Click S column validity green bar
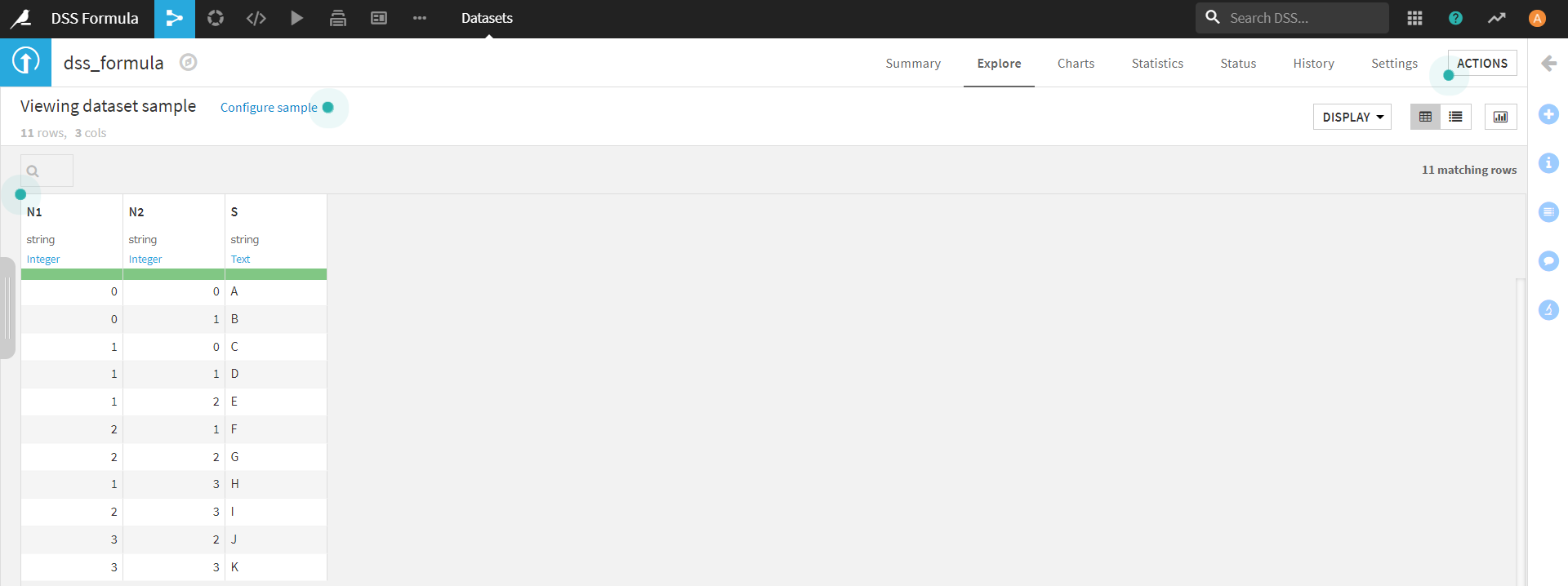This screenshot has width=1568, height=586. (x=276, y=274)
